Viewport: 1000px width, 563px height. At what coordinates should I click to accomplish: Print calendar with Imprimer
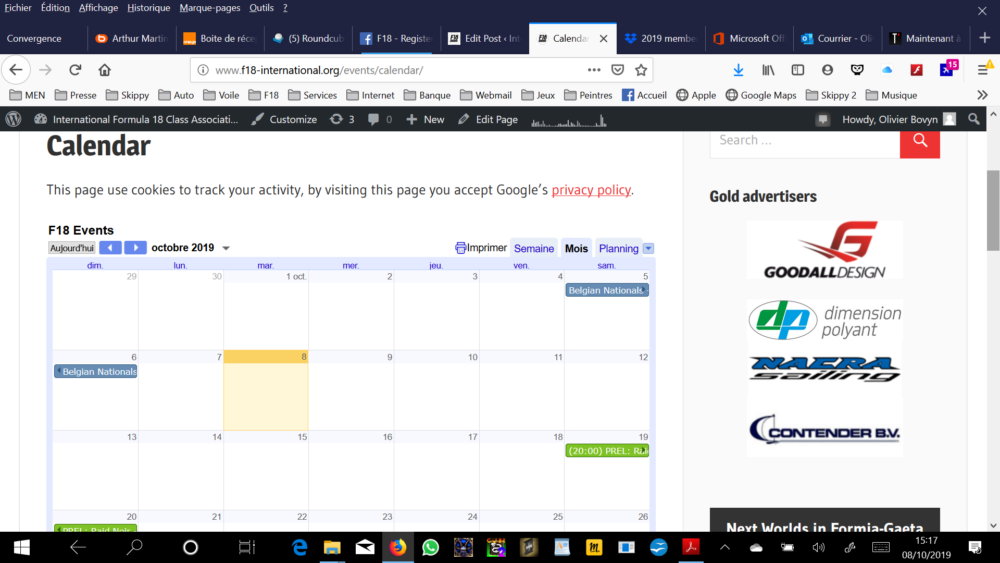[481, 247]
